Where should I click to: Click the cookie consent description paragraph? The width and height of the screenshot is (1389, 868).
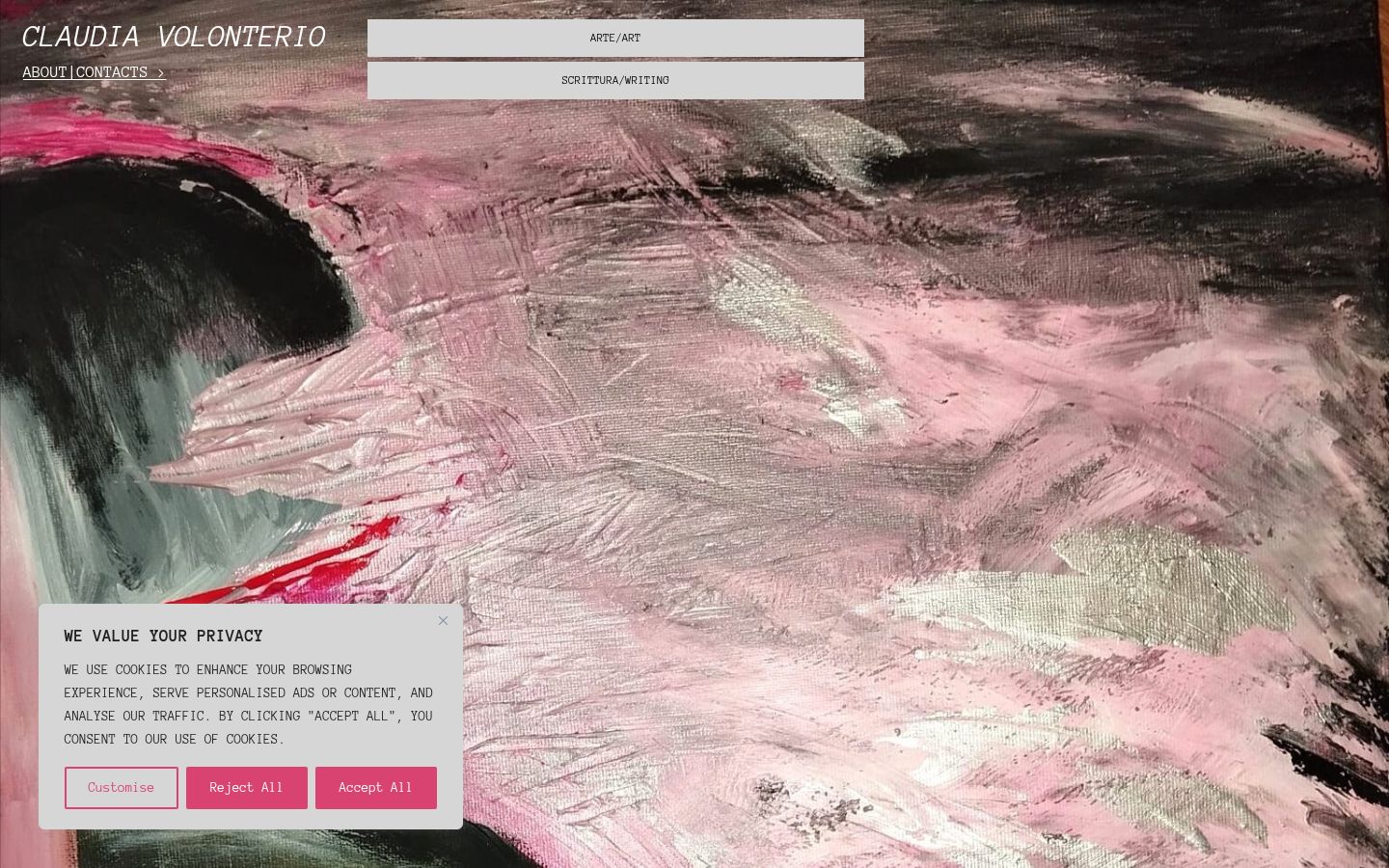point(249,704)
